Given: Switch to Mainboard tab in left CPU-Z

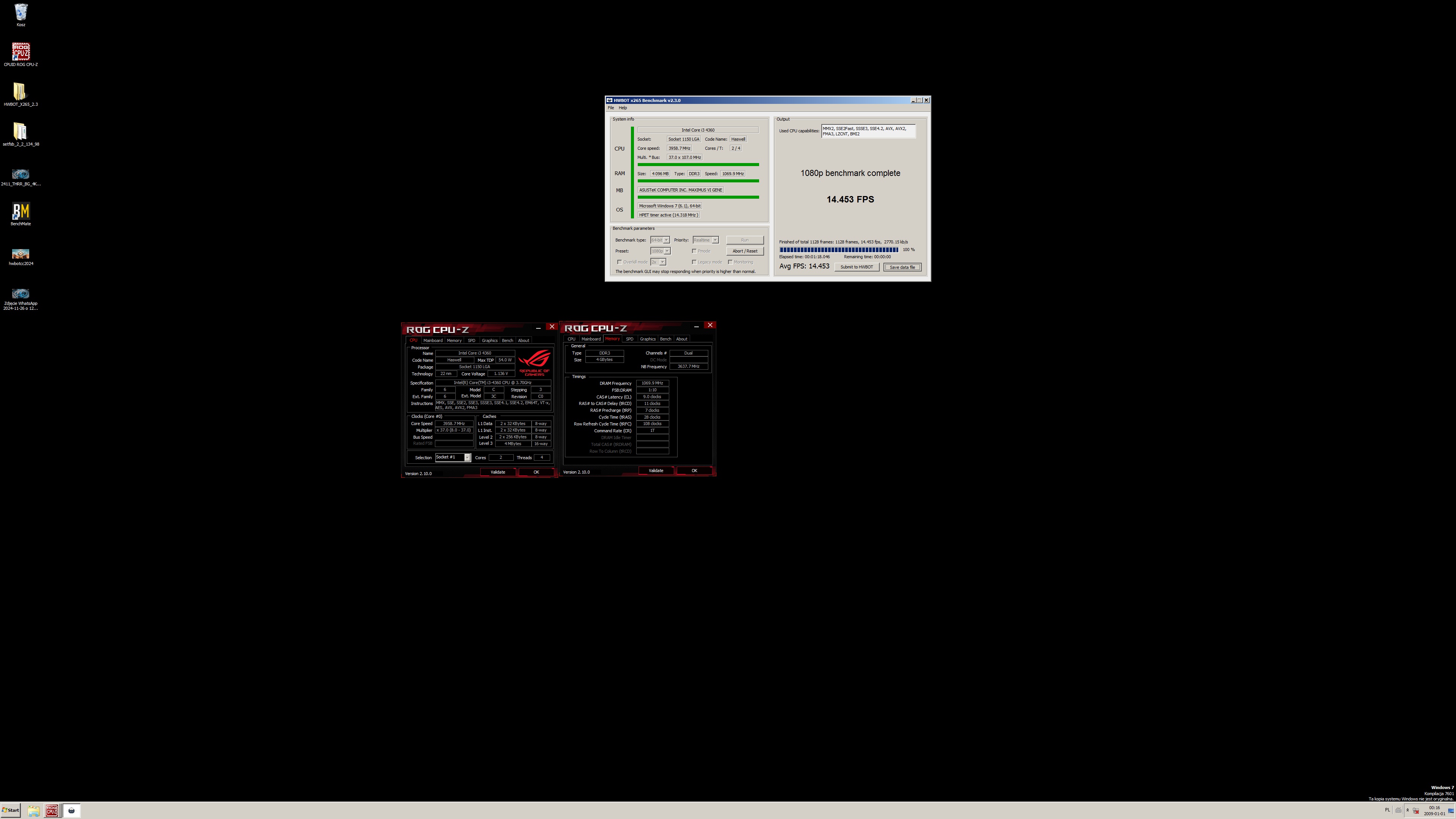Looking at the screenshot, I should point(433,340).
